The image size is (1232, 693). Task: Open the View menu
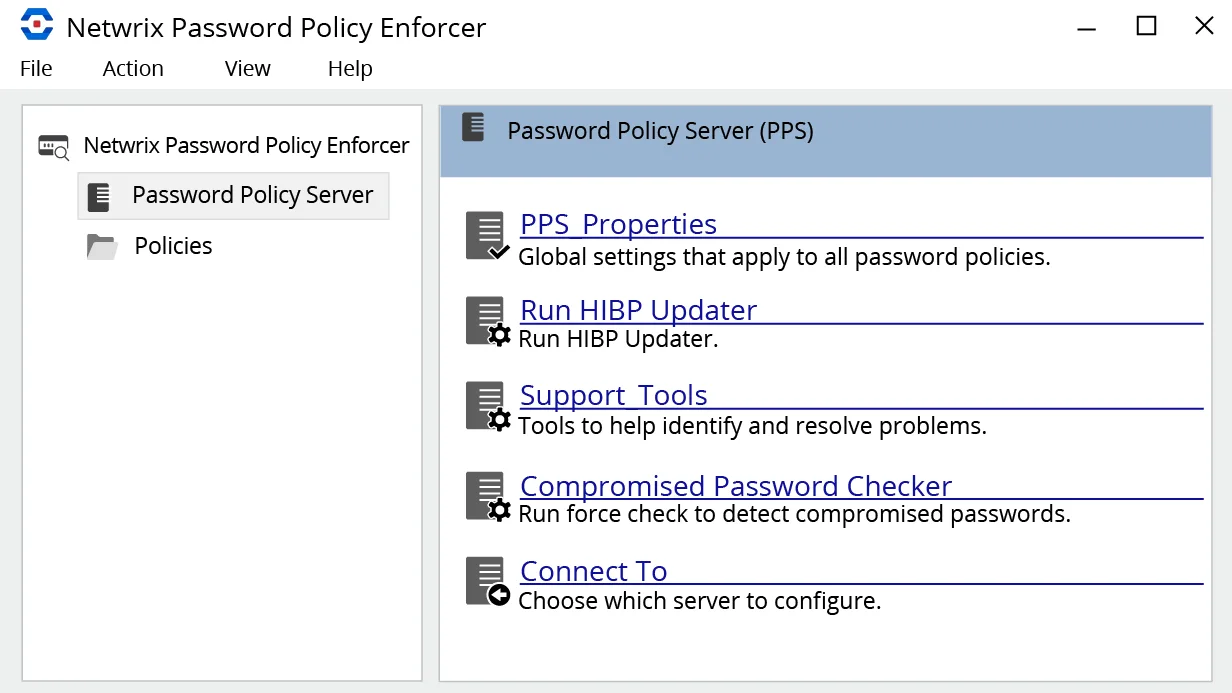coord(248,69)
